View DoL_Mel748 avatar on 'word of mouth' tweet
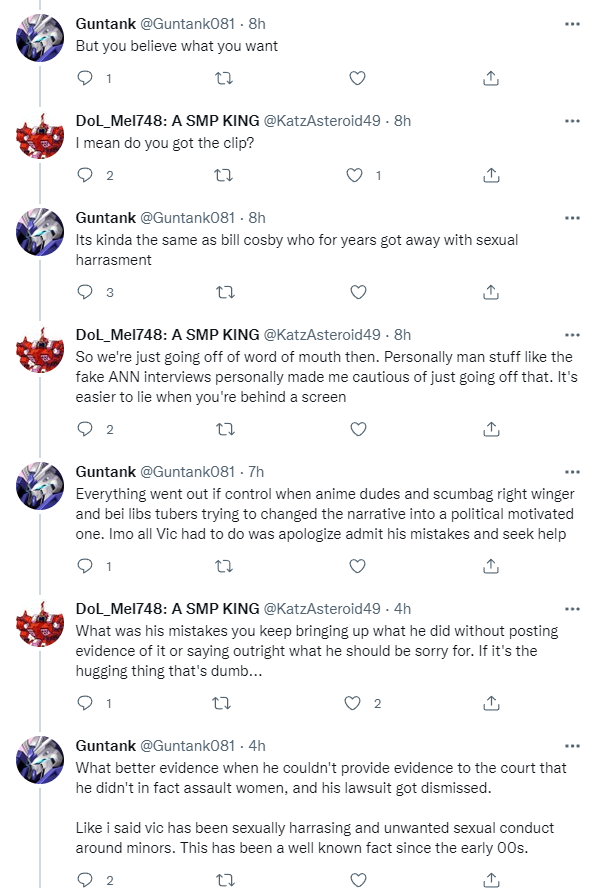The image size is (595, 888). (x=40, y=349)
